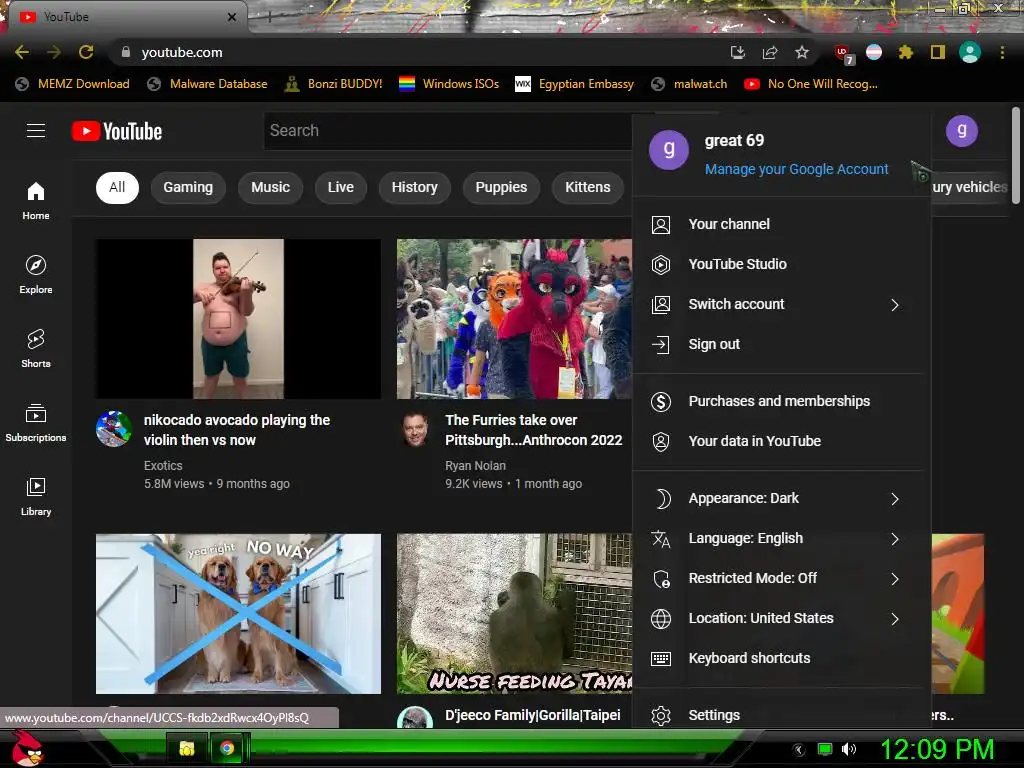
Task: Click the install app icon in address bar
Action: [738, 52]
